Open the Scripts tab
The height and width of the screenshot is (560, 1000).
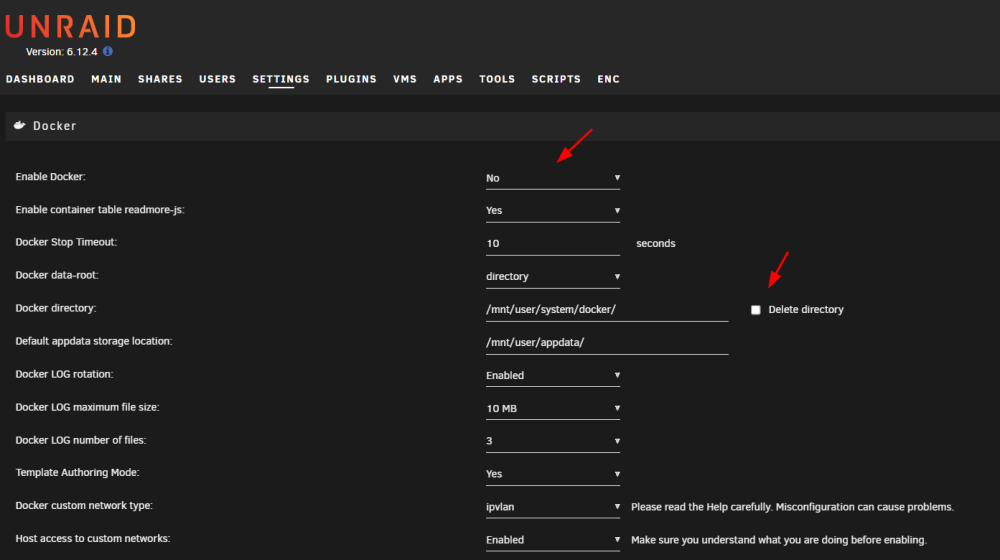[556, 79]
